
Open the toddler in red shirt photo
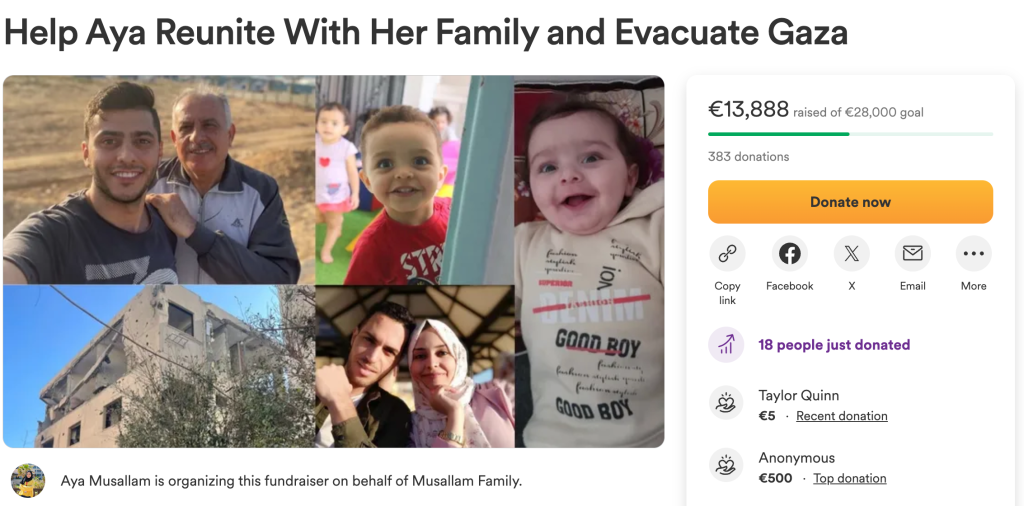414,180
